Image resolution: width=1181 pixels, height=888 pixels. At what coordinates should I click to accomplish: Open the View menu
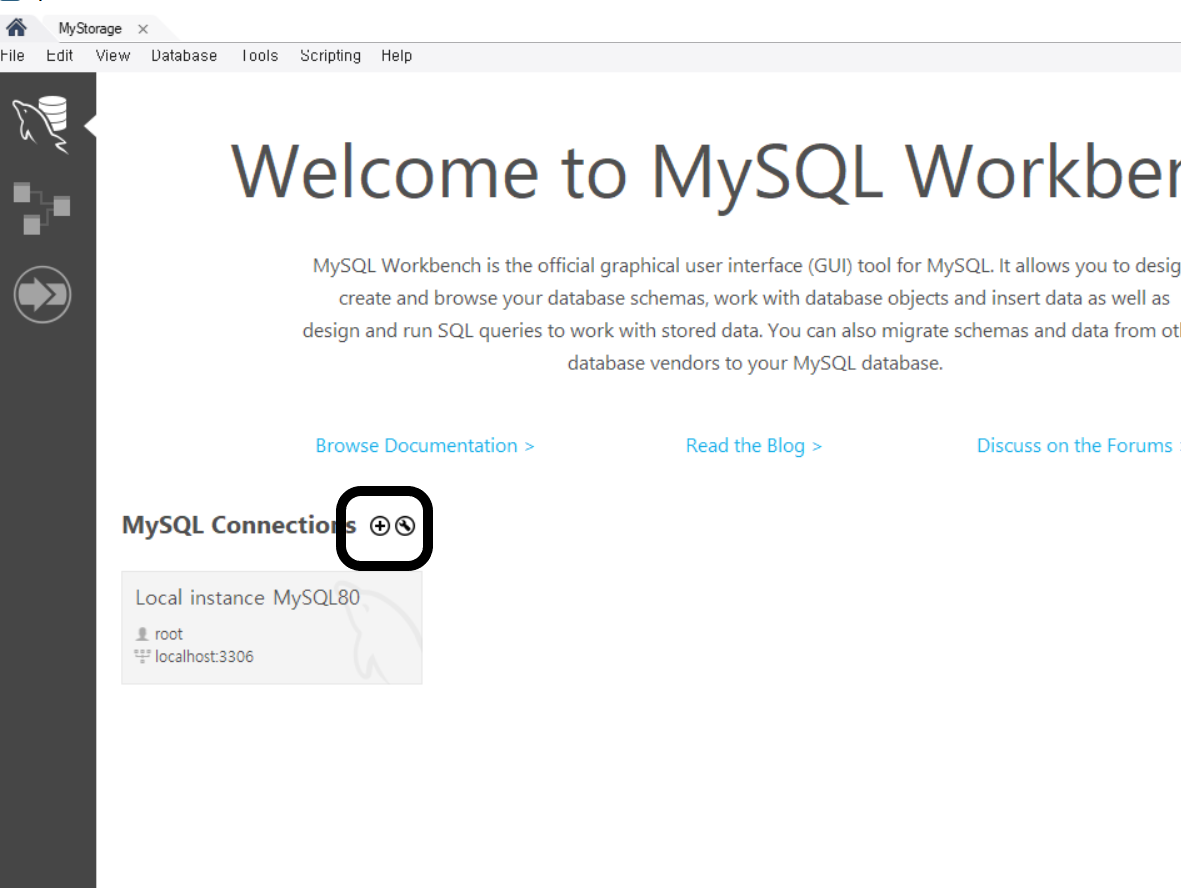113,56
